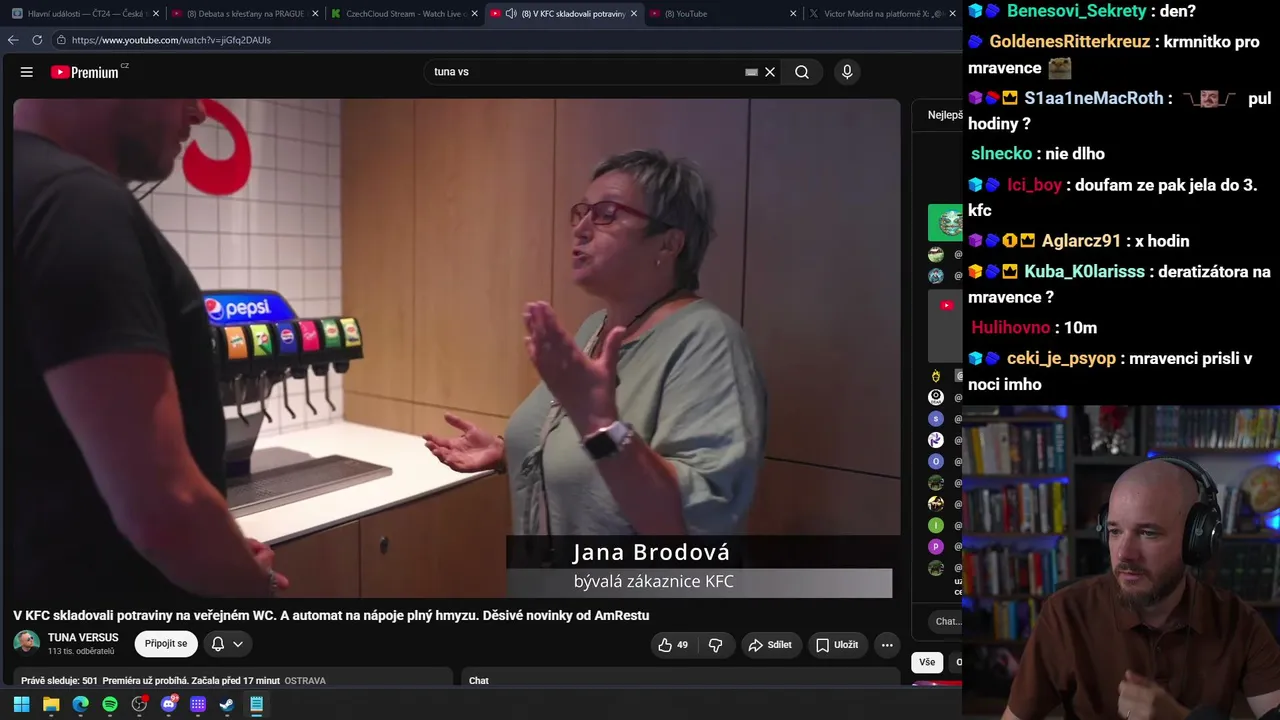
Task: Close the 'Debata s křesťany' tab
Action: [x=315, y=14]
